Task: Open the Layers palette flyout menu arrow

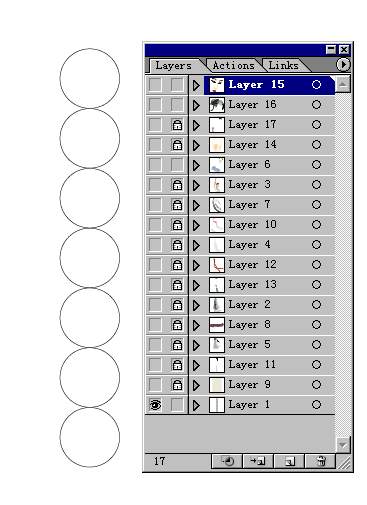Action: [343, 64]
